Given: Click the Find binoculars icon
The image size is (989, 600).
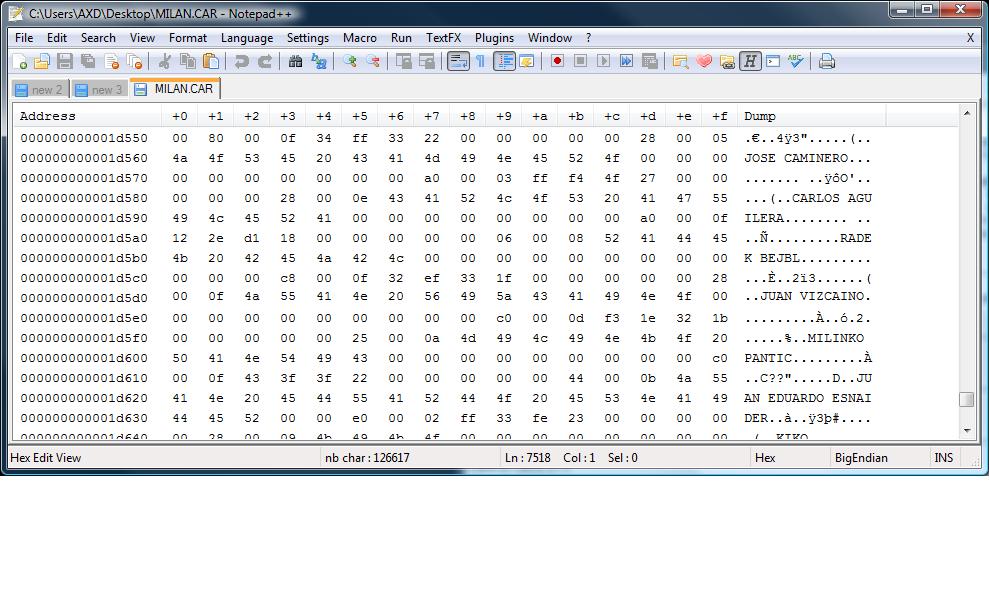Looking at the screenshot, I should pyautogui.click(x=295, y=62).
